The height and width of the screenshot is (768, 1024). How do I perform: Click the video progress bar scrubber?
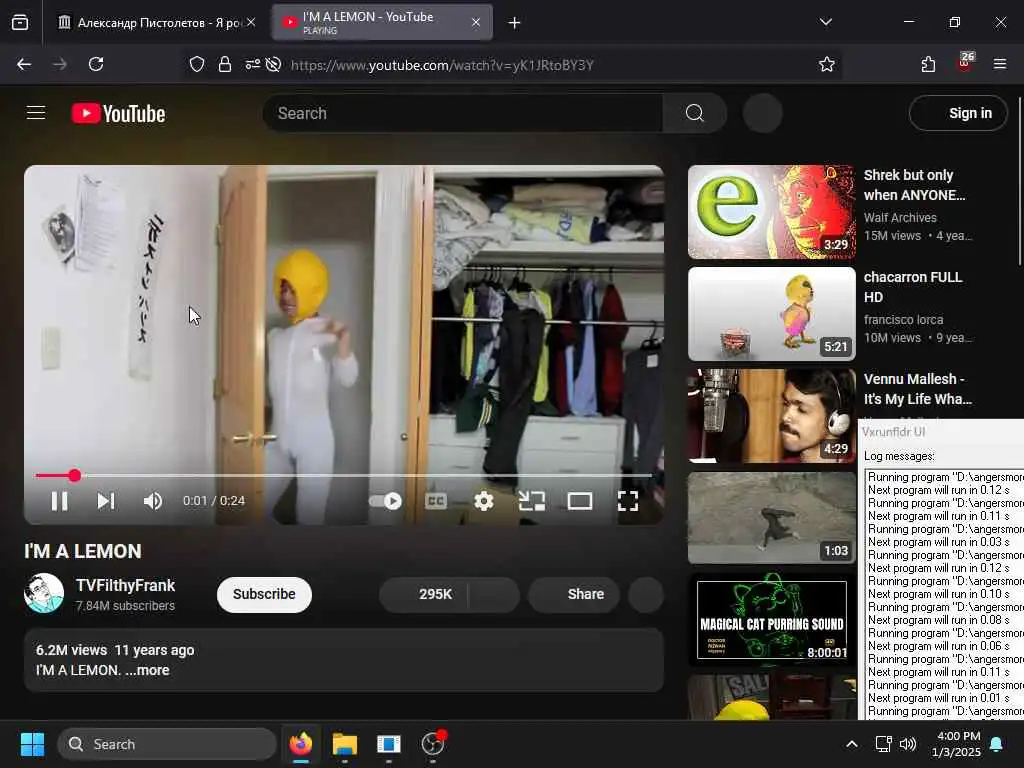click(74, 475)
